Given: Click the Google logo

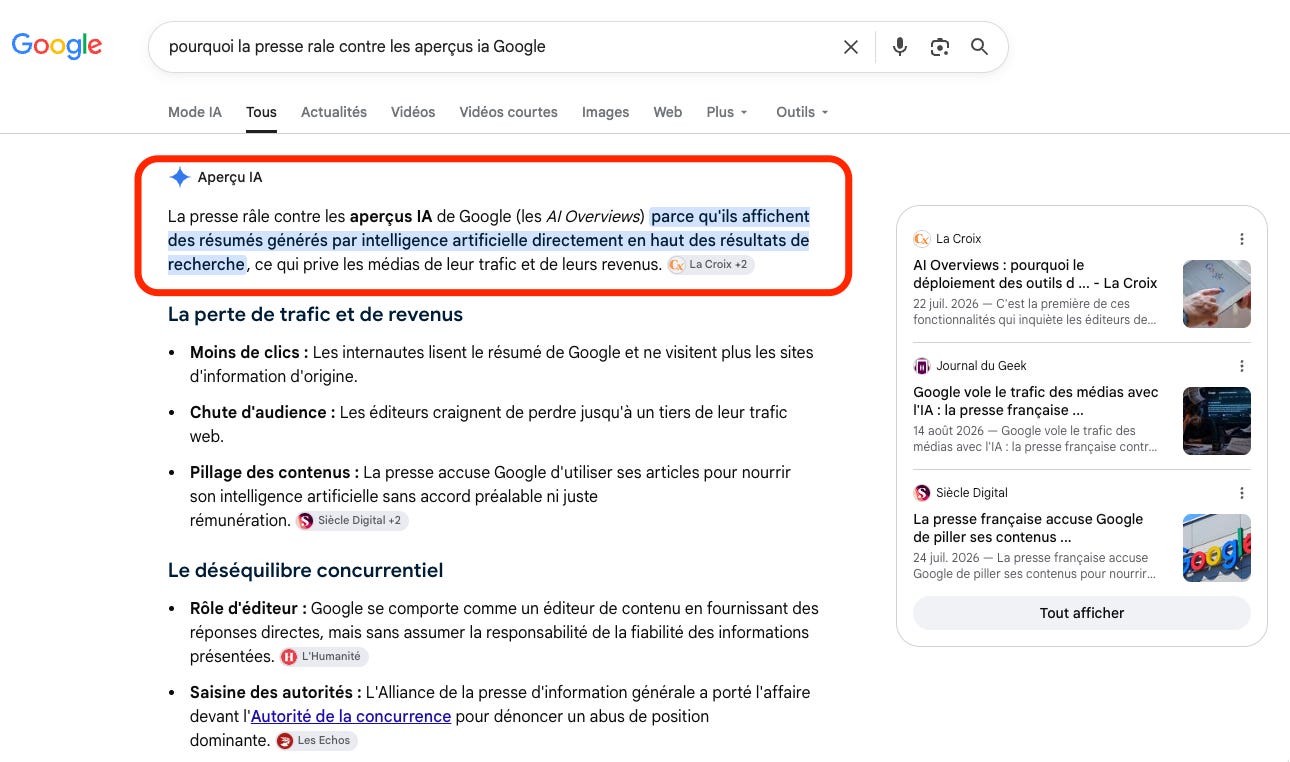Looking at the screenshot, I should click(x=57, y=45).
